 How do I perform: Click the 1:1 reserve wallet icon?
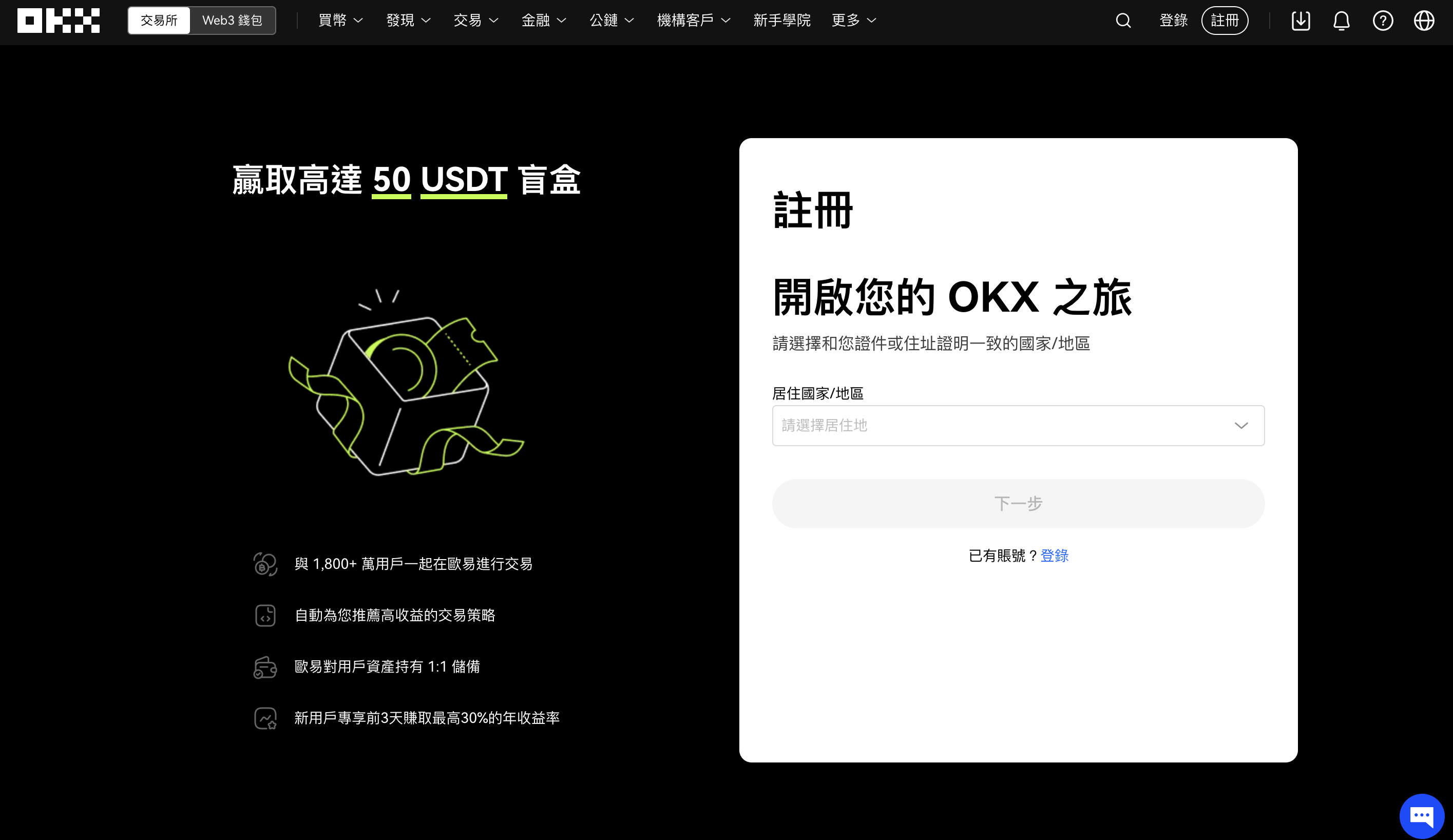point(265,667)
